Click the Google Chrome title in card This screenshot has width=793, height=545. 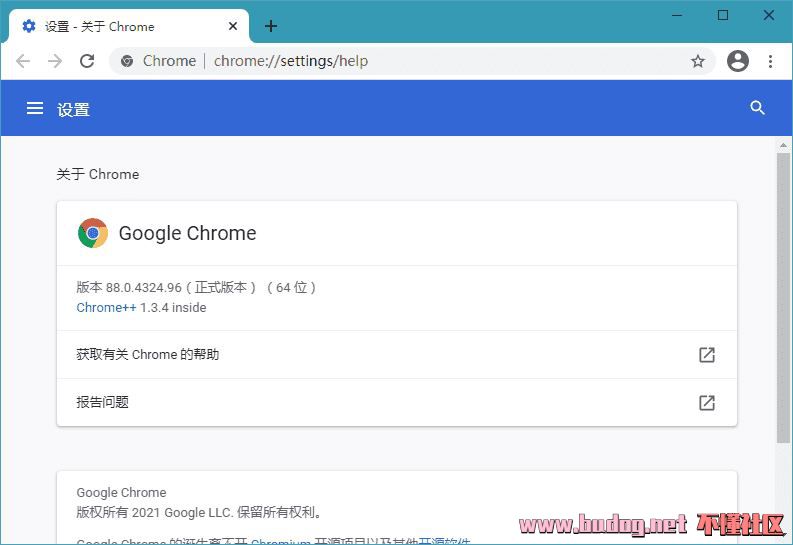[188, 233]
